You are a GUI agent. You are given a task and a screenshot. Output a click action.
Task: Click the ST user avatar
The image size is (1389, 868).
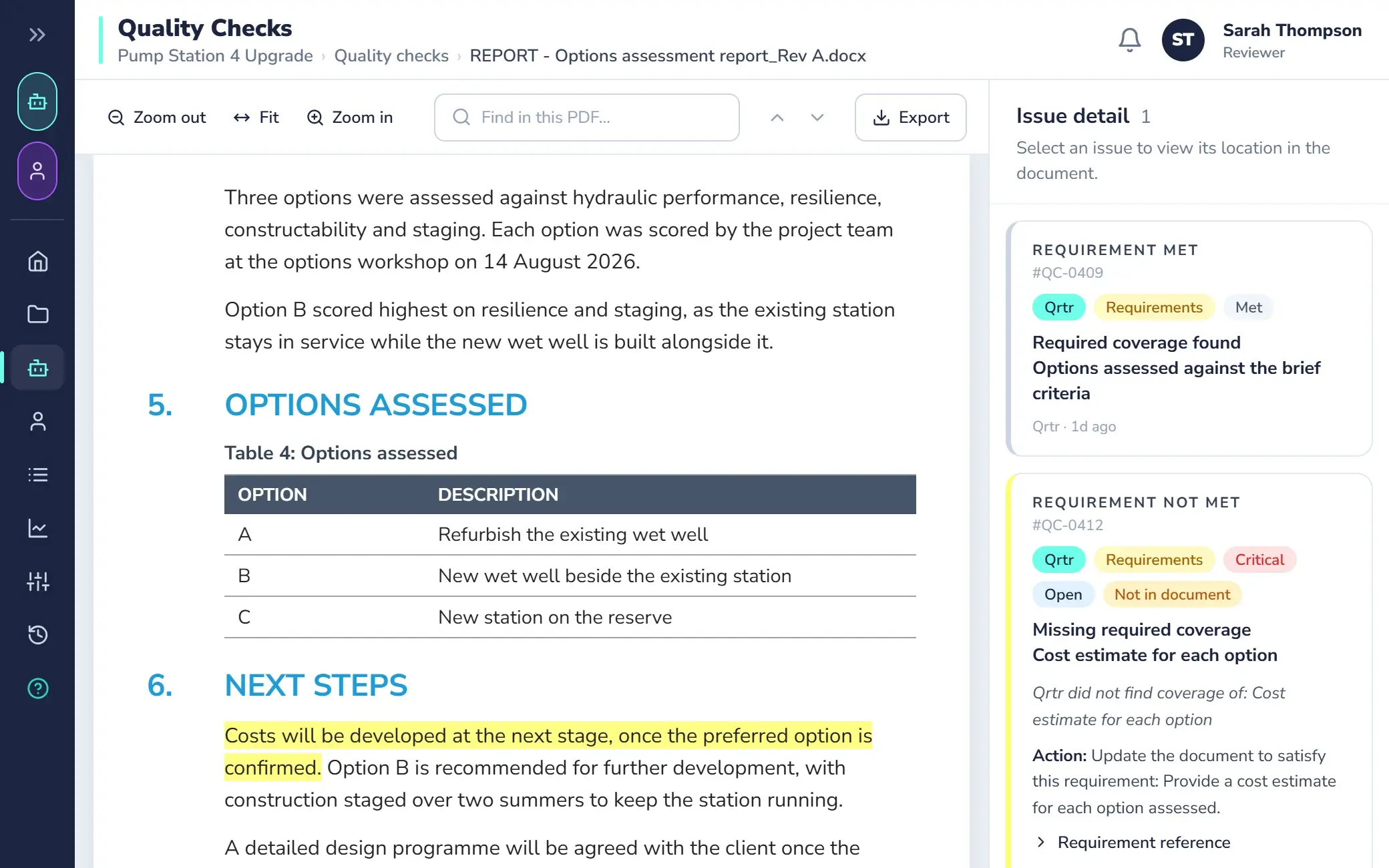pyautogui.click(x=1183, y=40)
